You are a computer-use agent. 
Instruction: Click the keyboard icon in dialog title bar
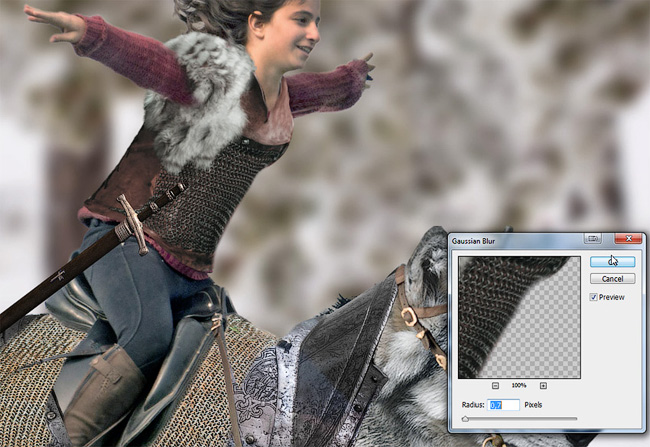coord(593,238)
